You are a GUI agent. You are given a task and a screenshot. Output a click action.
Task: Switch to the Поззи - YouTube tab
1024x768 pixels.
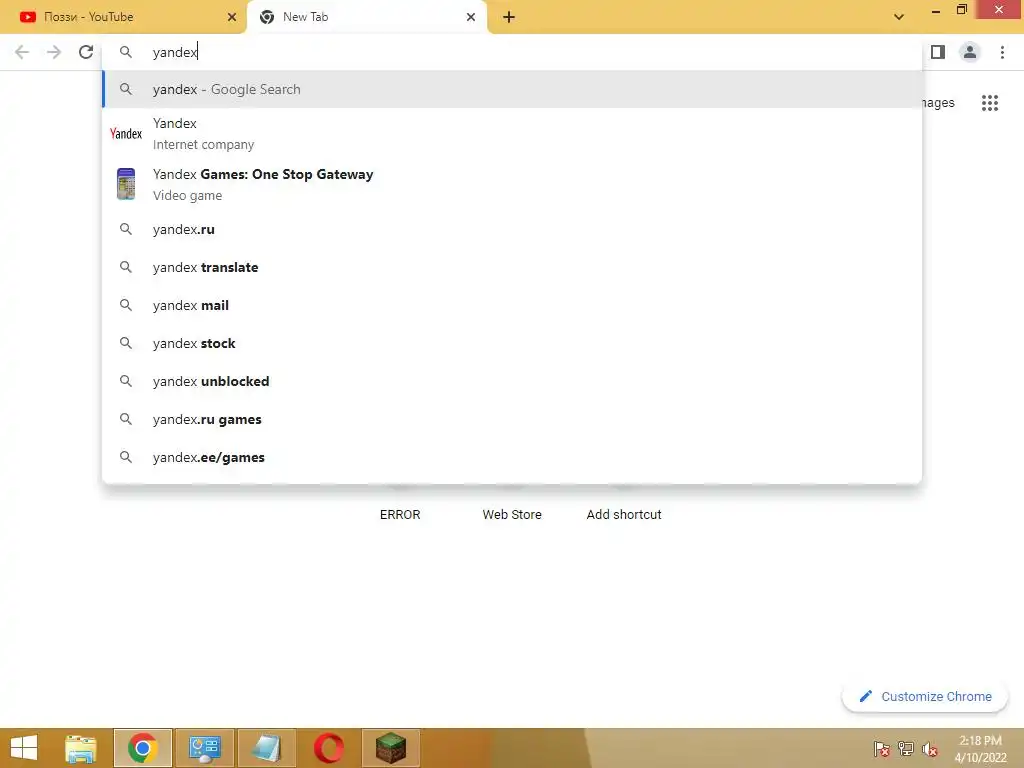(123, 17)
